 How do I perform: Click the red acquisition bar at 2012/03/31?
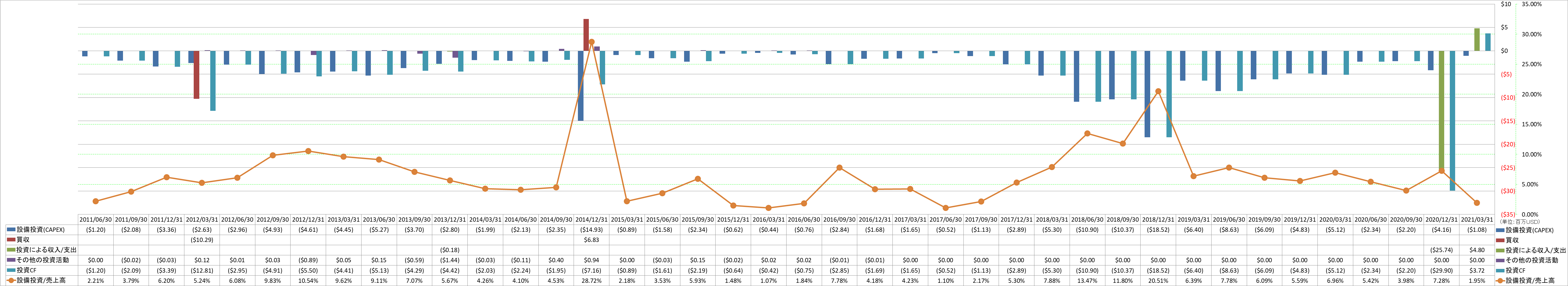tap(197, 75)
